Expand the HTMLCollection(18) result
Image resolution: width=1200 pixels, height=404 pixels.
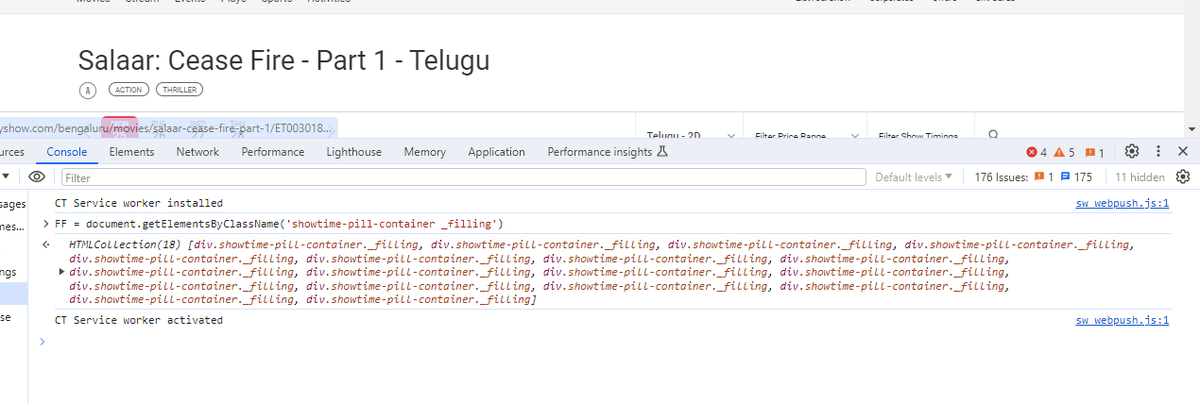point(62,271)
